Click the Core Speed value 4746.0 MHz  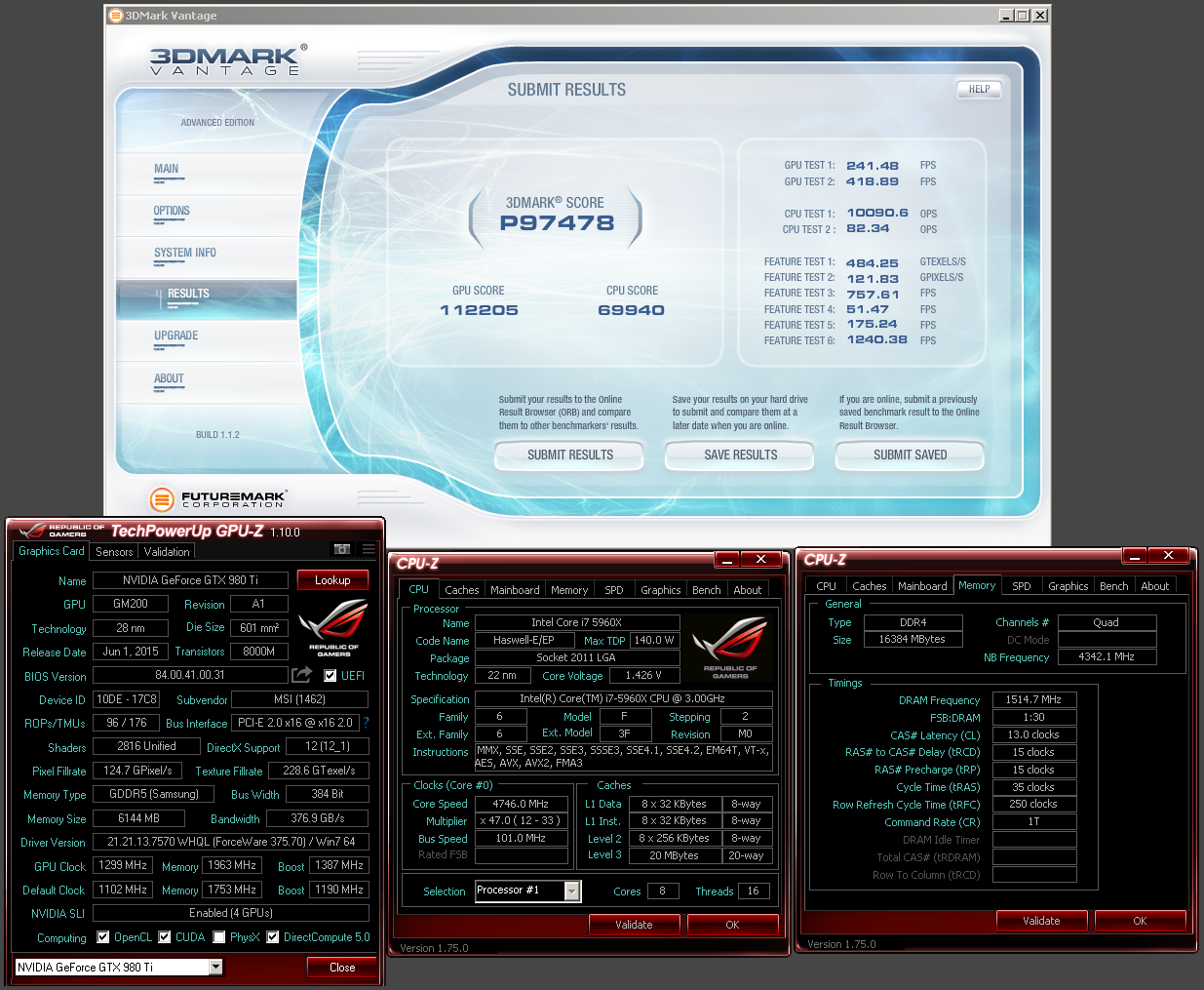click(522, 804)
